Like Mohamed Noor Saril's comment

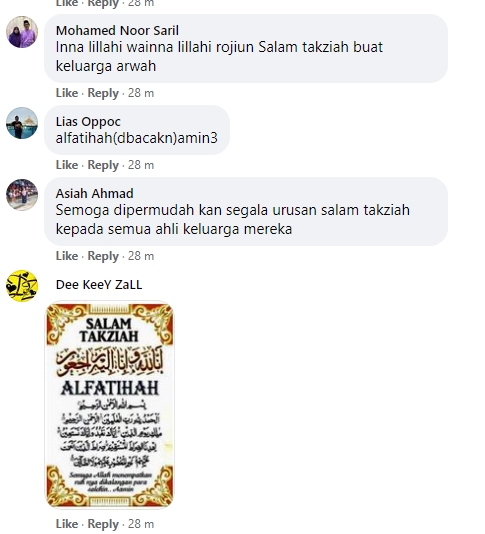(x=67, y=93)
